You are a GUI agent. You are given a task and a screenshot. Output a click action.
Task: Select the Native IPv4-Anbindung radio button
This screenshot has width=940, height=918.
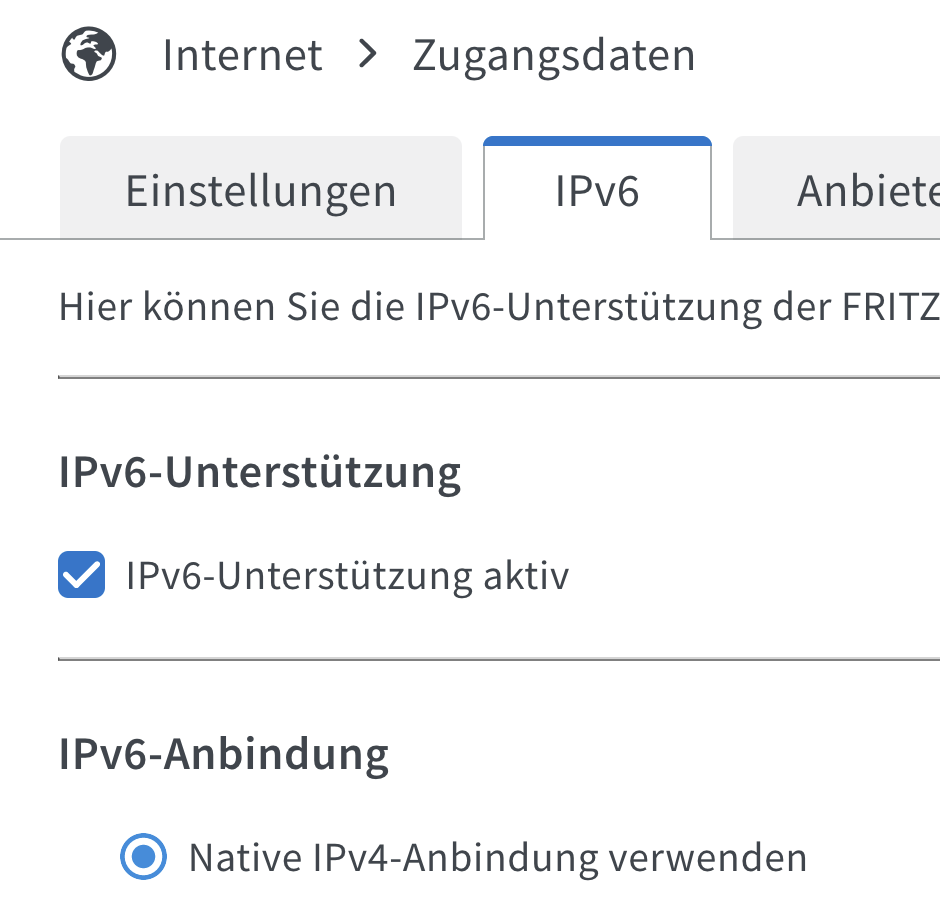(144, 856)
